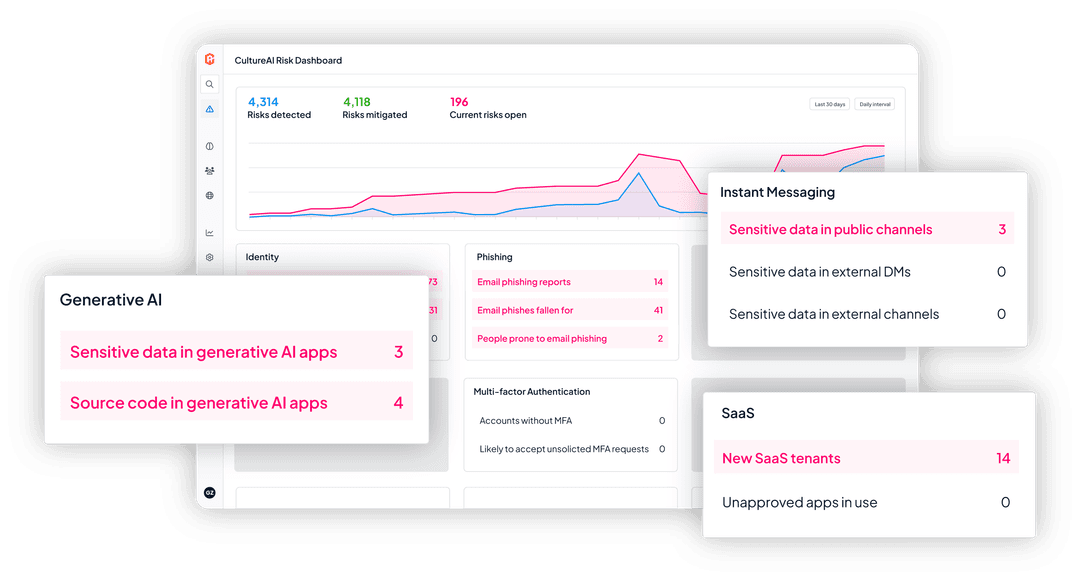Open the New SaaS tenants row
This screenshot has height=582, width=1080.
[x=866, y=458]
